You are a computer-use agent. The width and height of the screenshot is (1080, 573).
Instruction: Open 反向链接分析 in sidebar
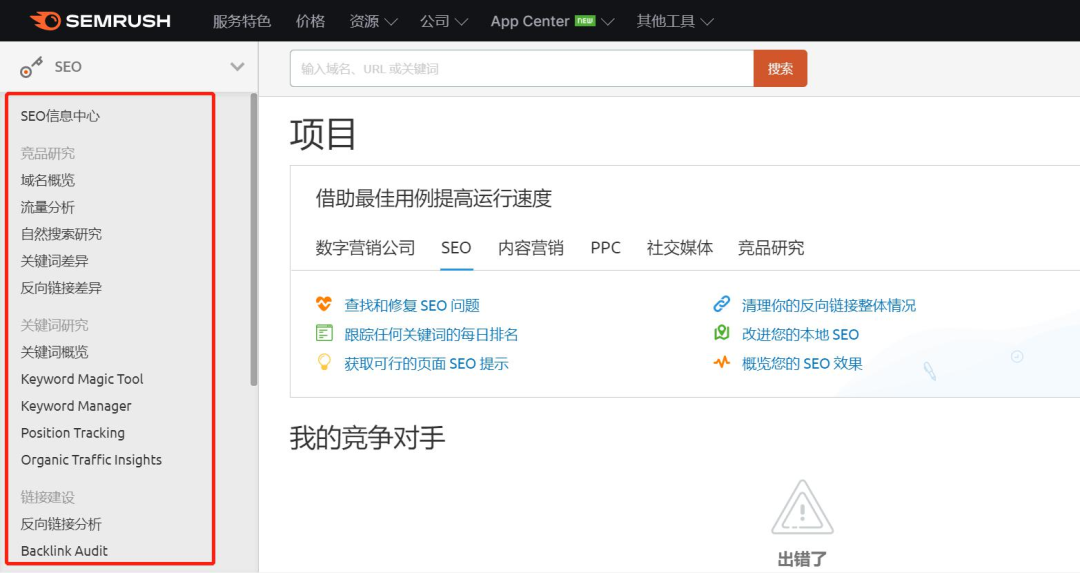(x=61, y=524)
